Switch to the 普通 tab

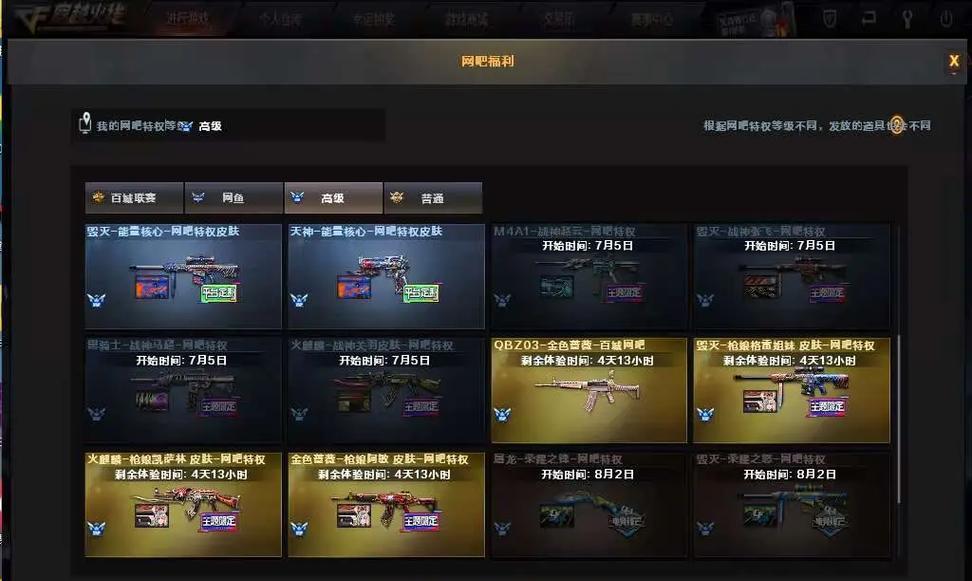click(433, 198)
